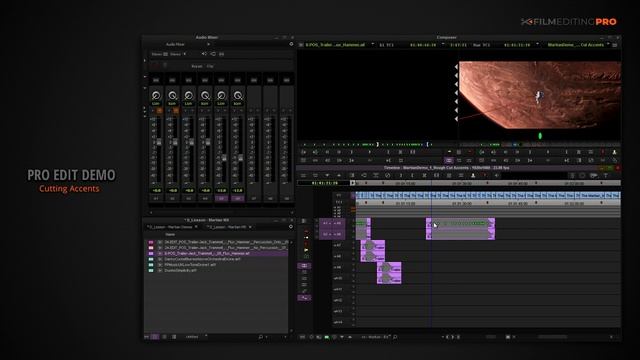Open the Audio Mixer settings gear
The width and height of the screenshot is (640, 360).
291,44
